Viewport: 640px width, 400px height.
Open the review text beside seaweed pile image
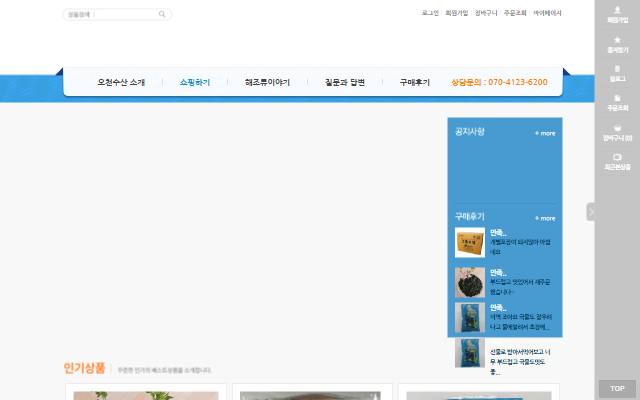tap(520, 287)
